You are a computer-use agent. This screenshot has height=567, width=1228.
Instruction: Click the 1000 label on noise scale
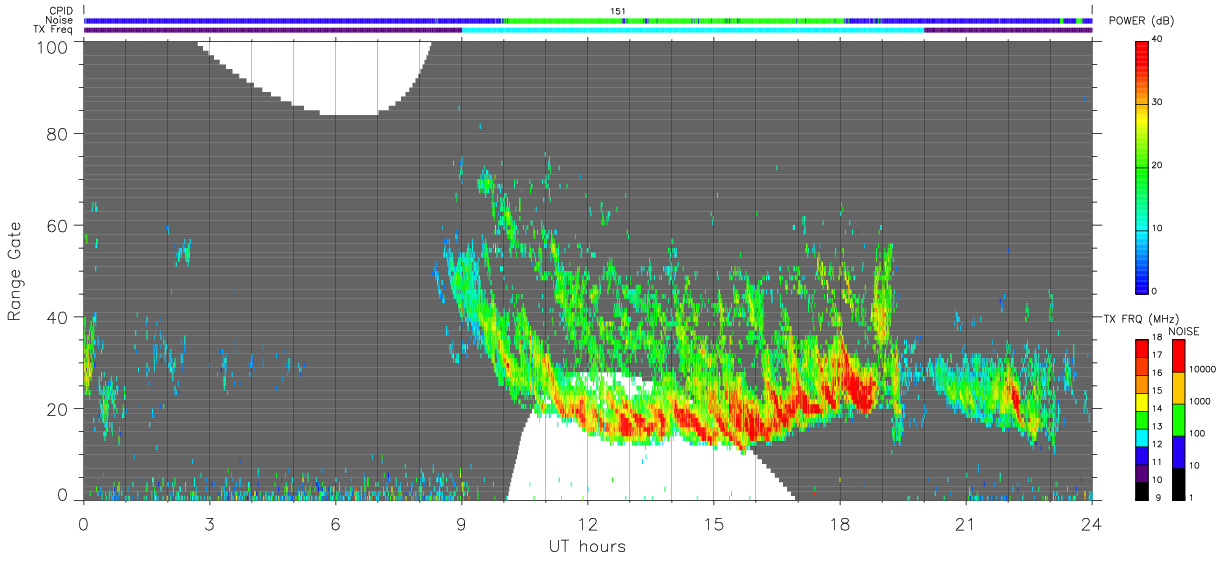(1199, 401)
